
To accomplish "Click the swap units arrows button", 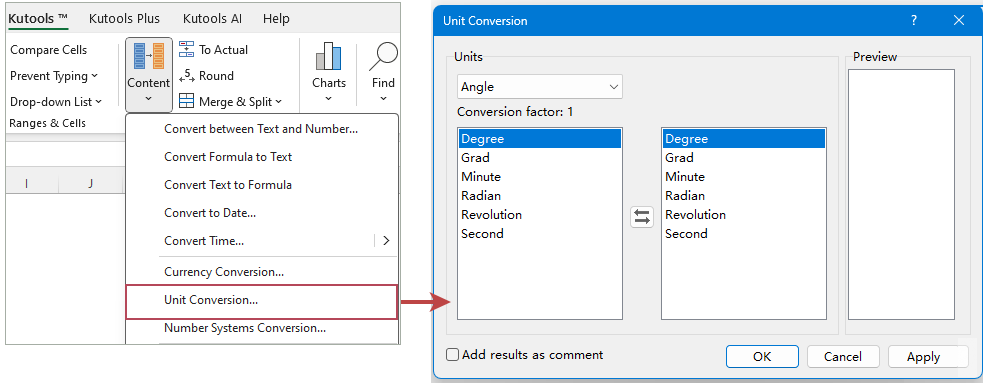I will pos(642,217).
